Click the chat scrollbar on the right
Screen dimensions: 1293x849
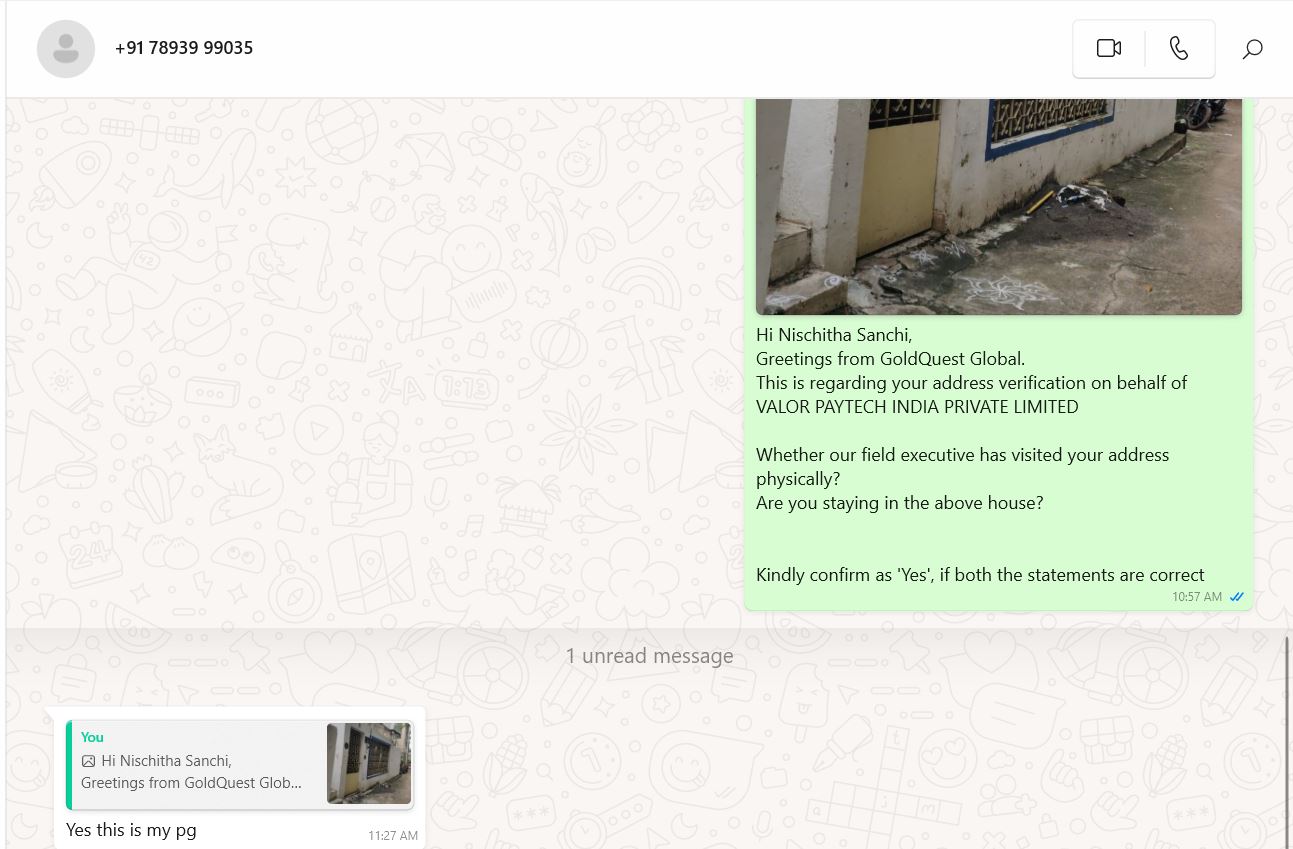click(1287, 741)
